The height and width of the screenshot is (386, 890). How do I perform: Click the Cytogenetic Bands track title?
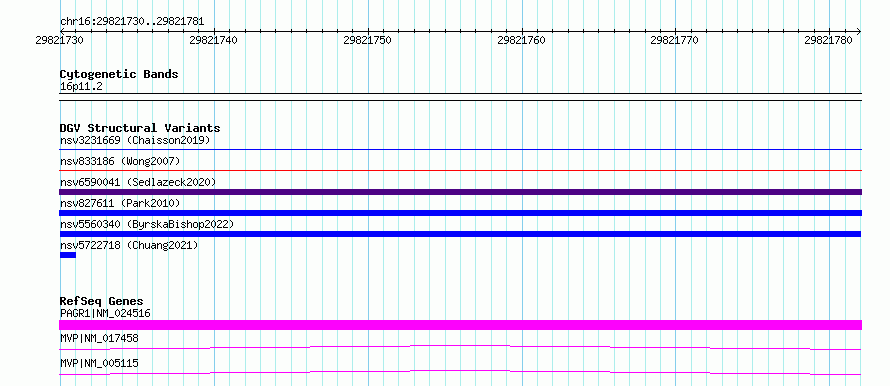119,74
